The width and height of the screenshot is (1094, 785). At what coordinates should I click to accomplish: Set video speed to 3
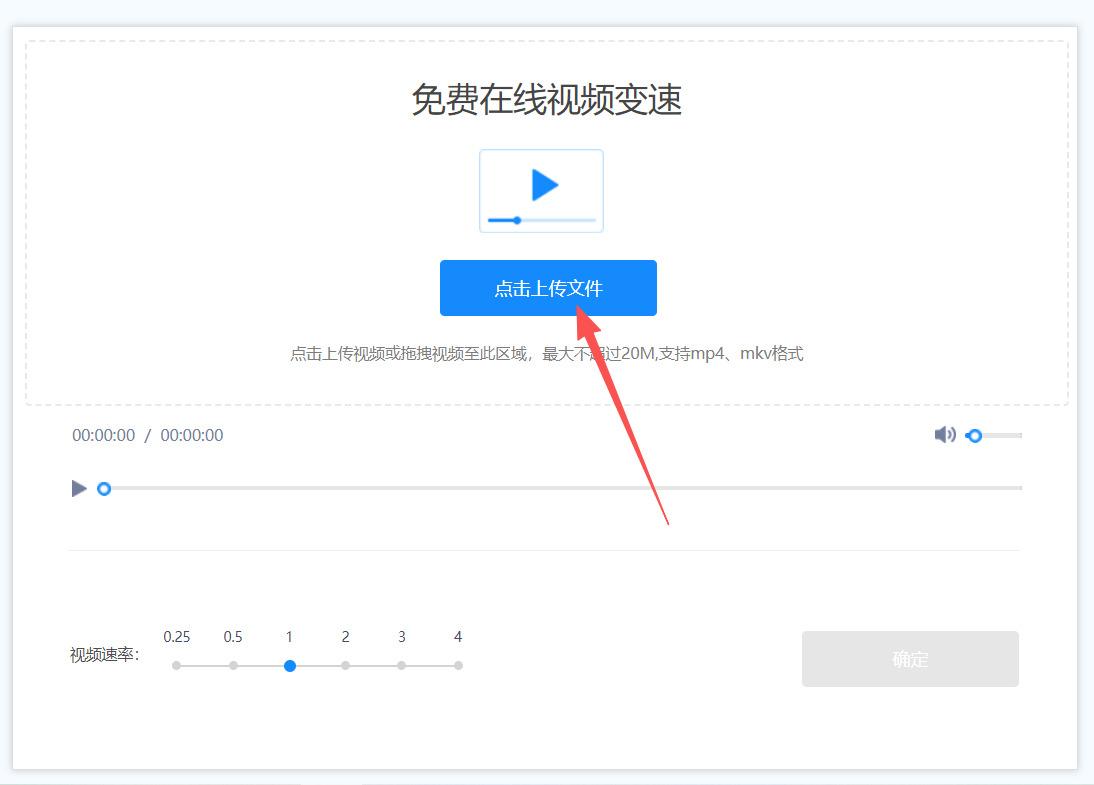point(402,665)
